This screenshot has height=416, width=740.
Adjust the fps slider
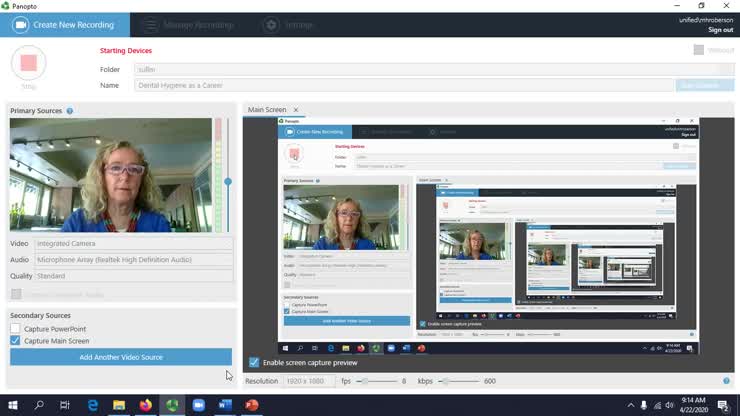[366, 381]
